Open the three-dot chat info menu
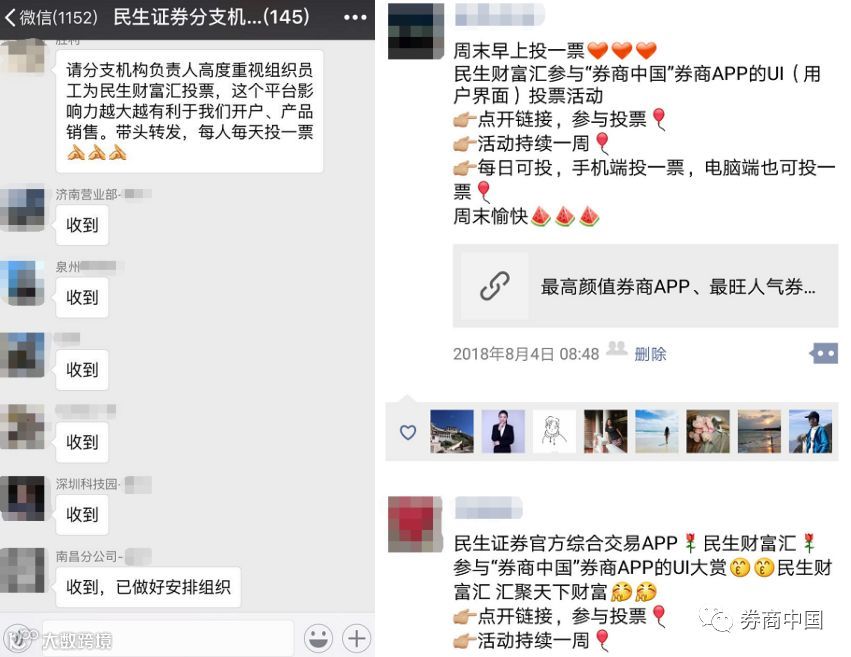 [x=355, y=17]
